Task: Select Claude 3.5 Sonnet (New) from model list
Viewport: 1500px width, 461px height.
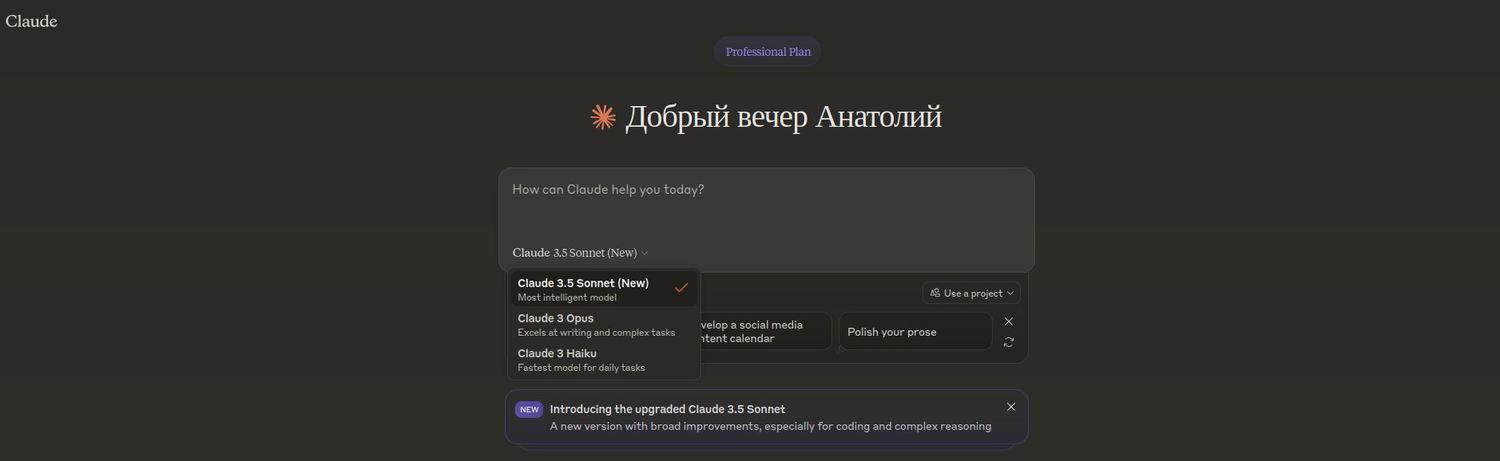Action: 603,289
